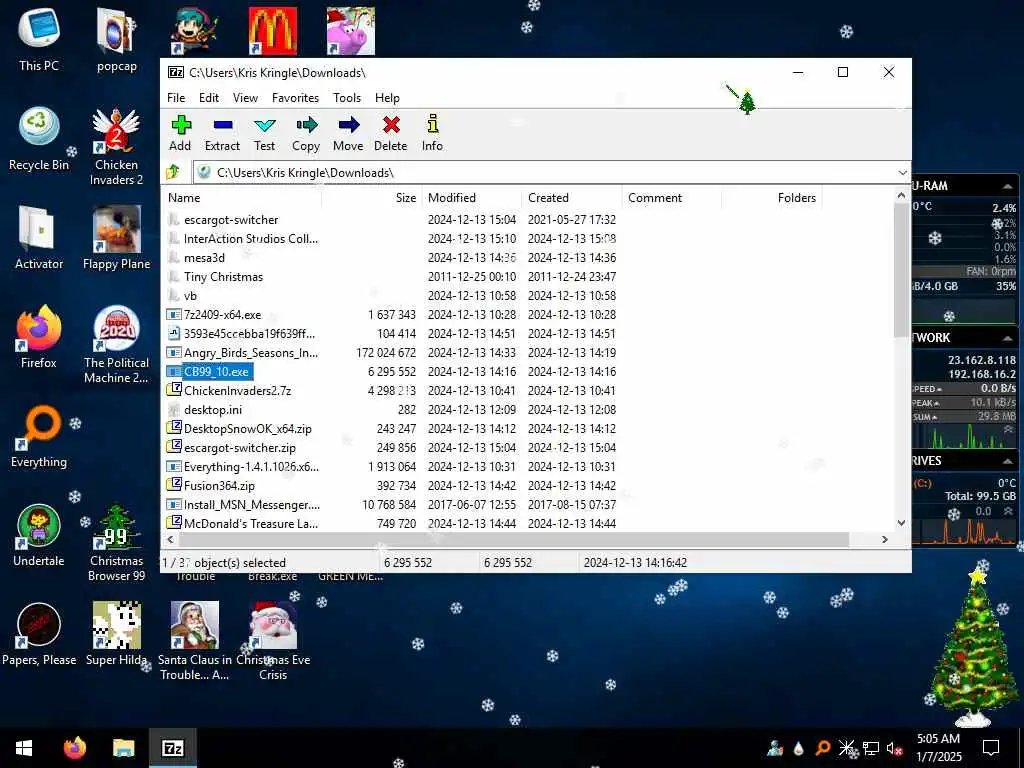Screen dimensions: 1024x768
Task: Select the Christmas Eve Crisis shortcut
Action: coord(273,641)
